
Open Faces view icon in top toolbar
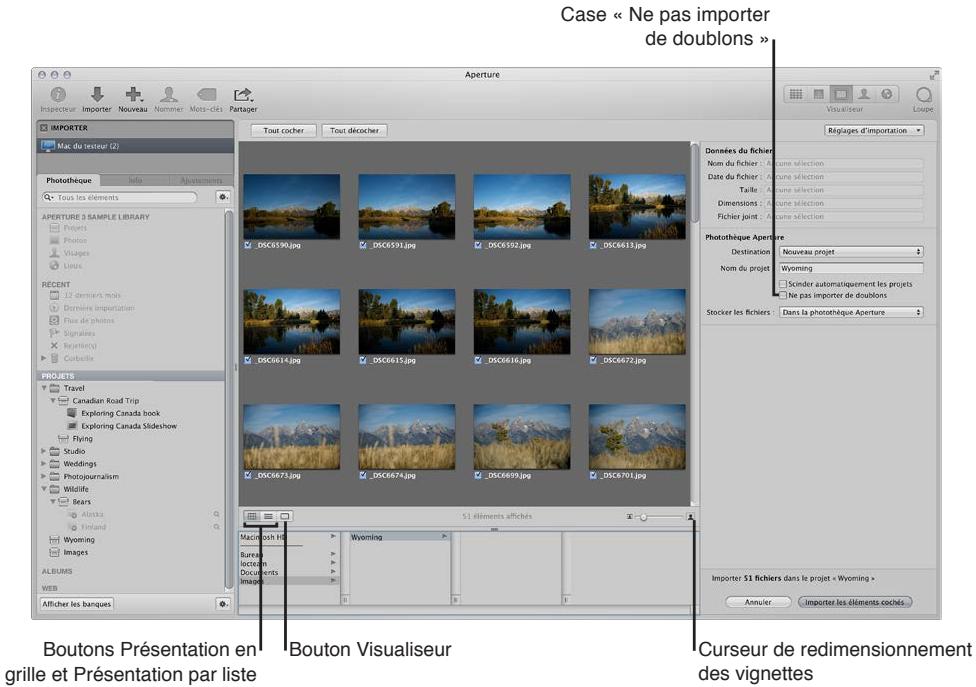coord(864,94)
